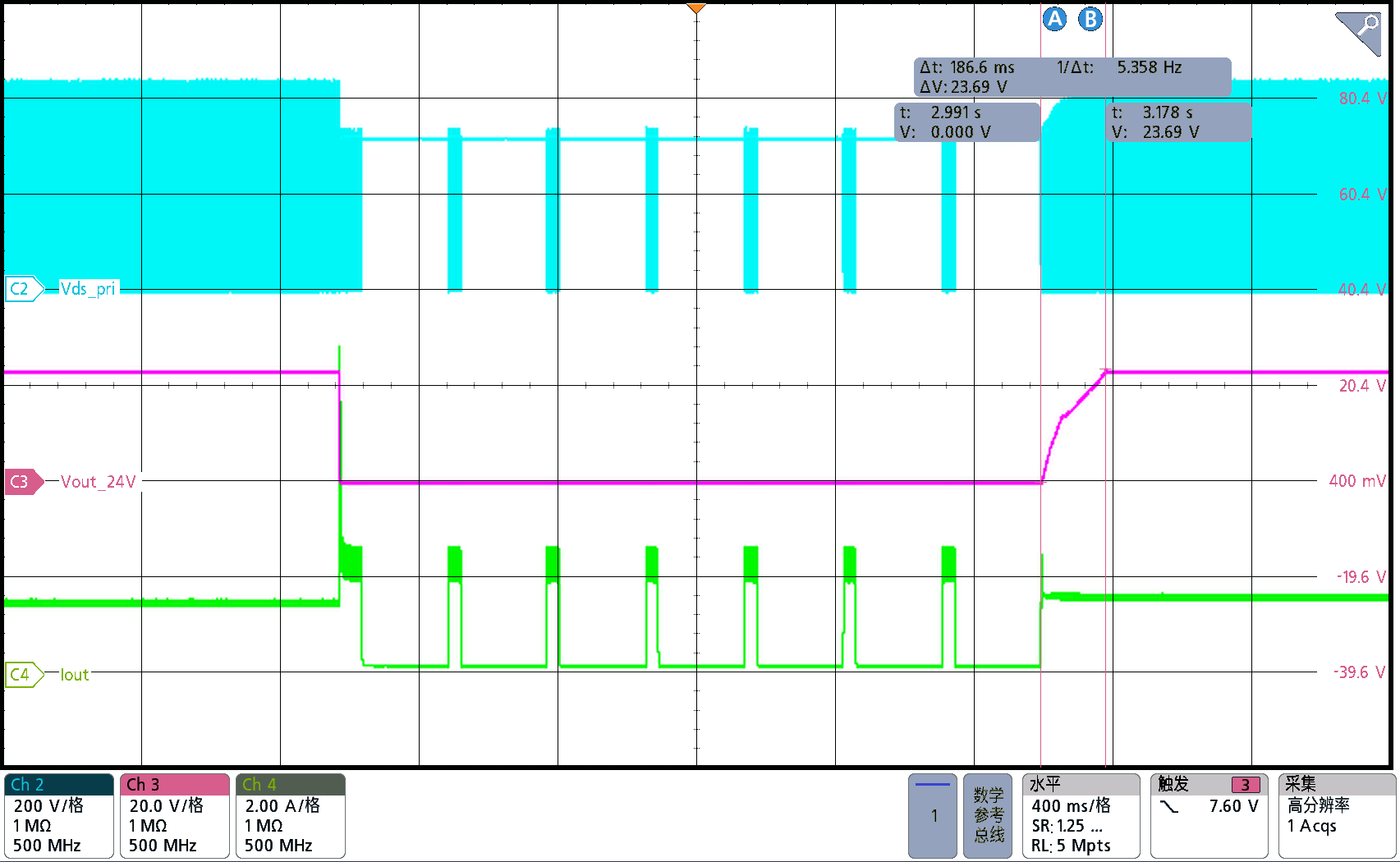1400x862 pixels.
Task: Click the 80.4 V scale label
Action: click(x=1362, y=99)
